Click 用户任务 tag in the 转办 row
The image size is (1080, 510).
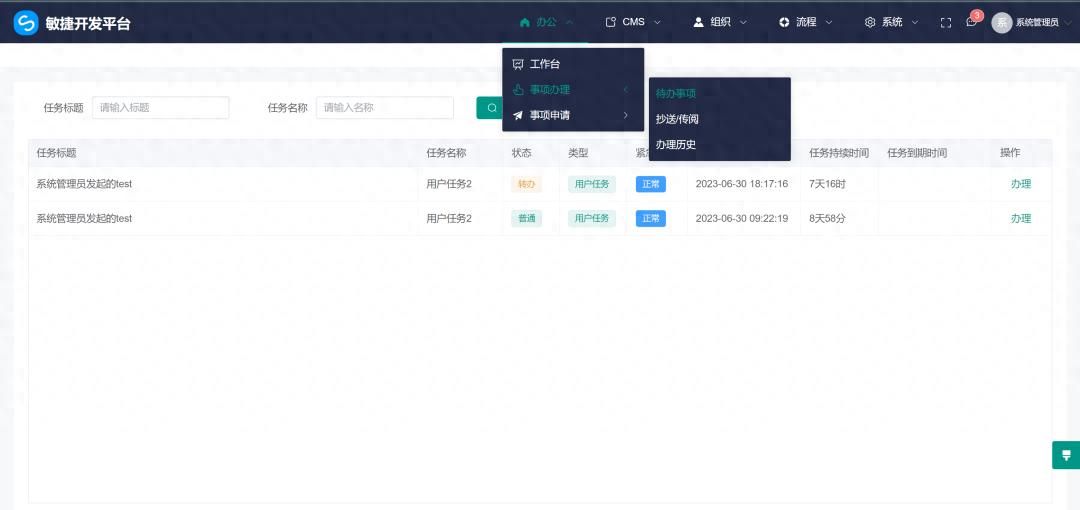[592, 185]
